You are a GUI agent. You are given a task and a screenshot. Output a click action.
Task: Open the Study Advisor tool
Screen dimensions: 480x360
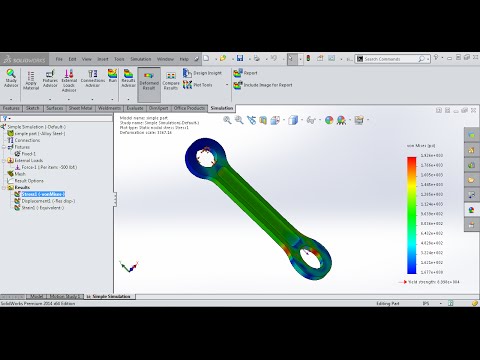point(11,79)
